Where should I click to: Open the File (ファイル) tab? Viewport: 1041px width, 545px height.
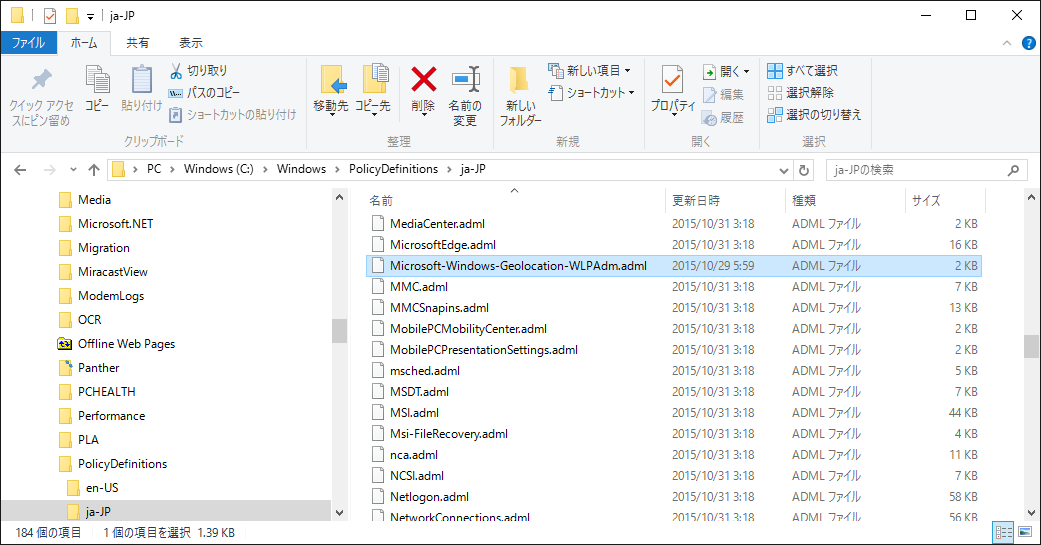click(x=28, y=43)
